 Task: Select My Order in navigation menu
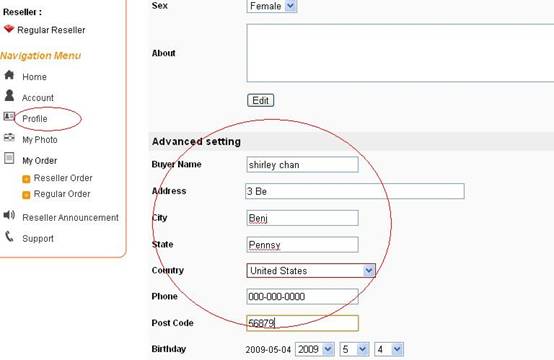tap(40, 160)
